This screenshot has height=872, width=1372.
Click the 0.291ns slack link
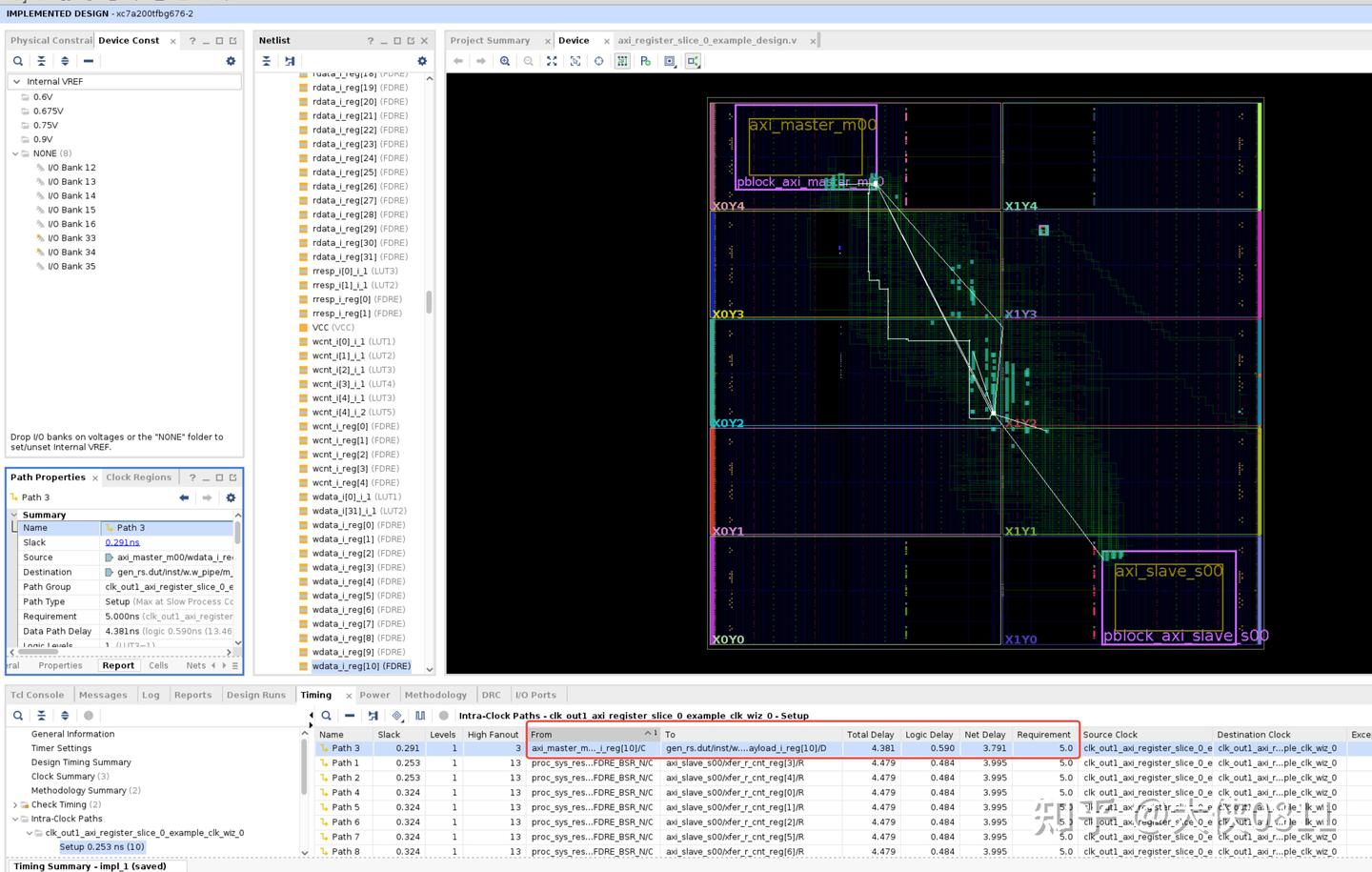click(x=122, y=542)
